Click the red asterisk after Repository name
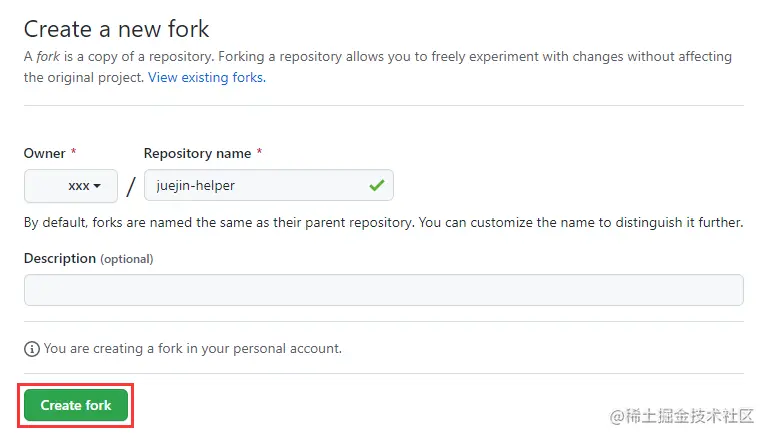The width and height of the screenshot is (769, 440). pos(260,153)
